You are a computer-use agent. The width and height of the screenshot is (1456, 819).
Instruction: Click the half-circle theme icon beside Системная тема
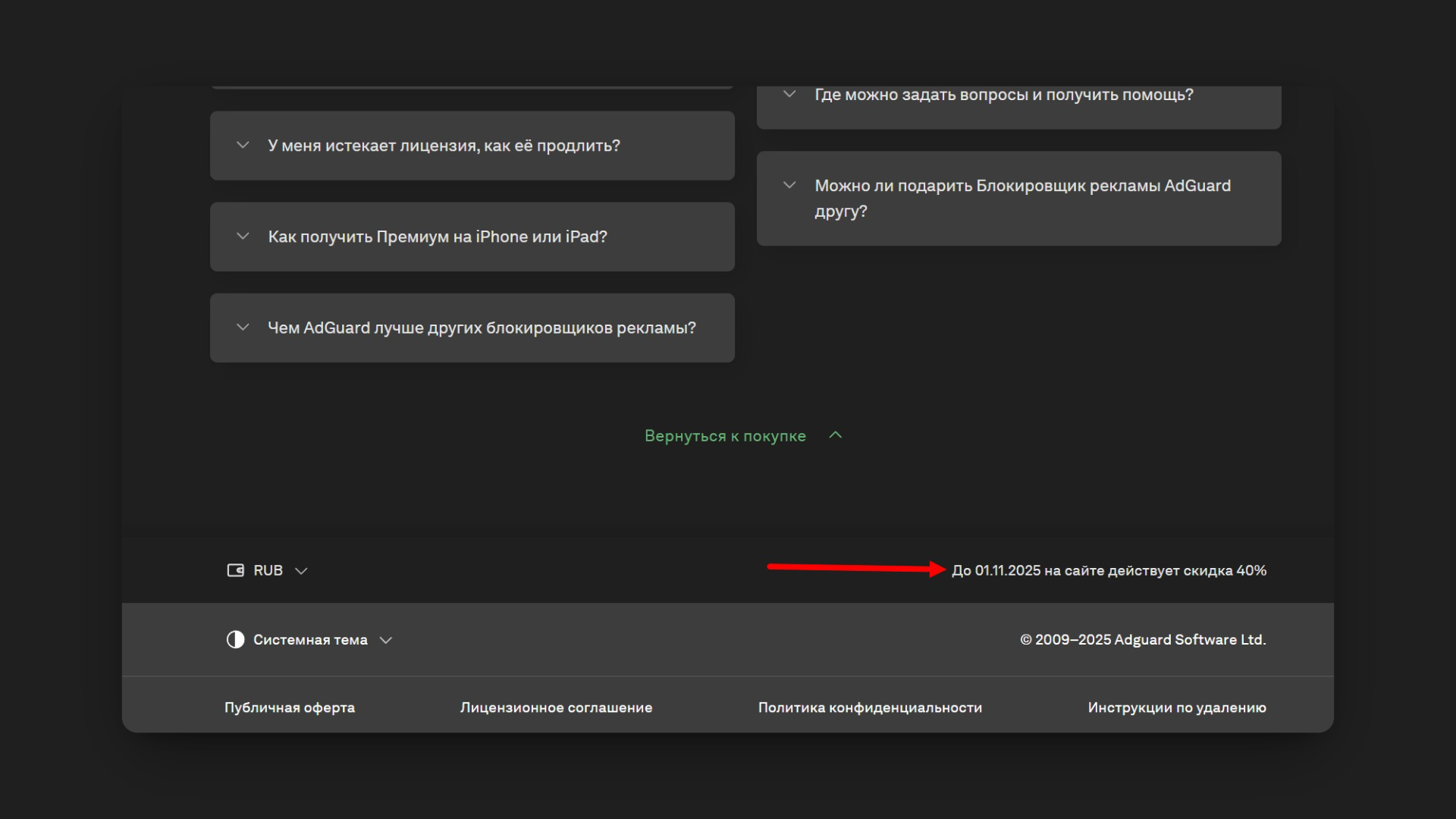[x=235, y=639]
